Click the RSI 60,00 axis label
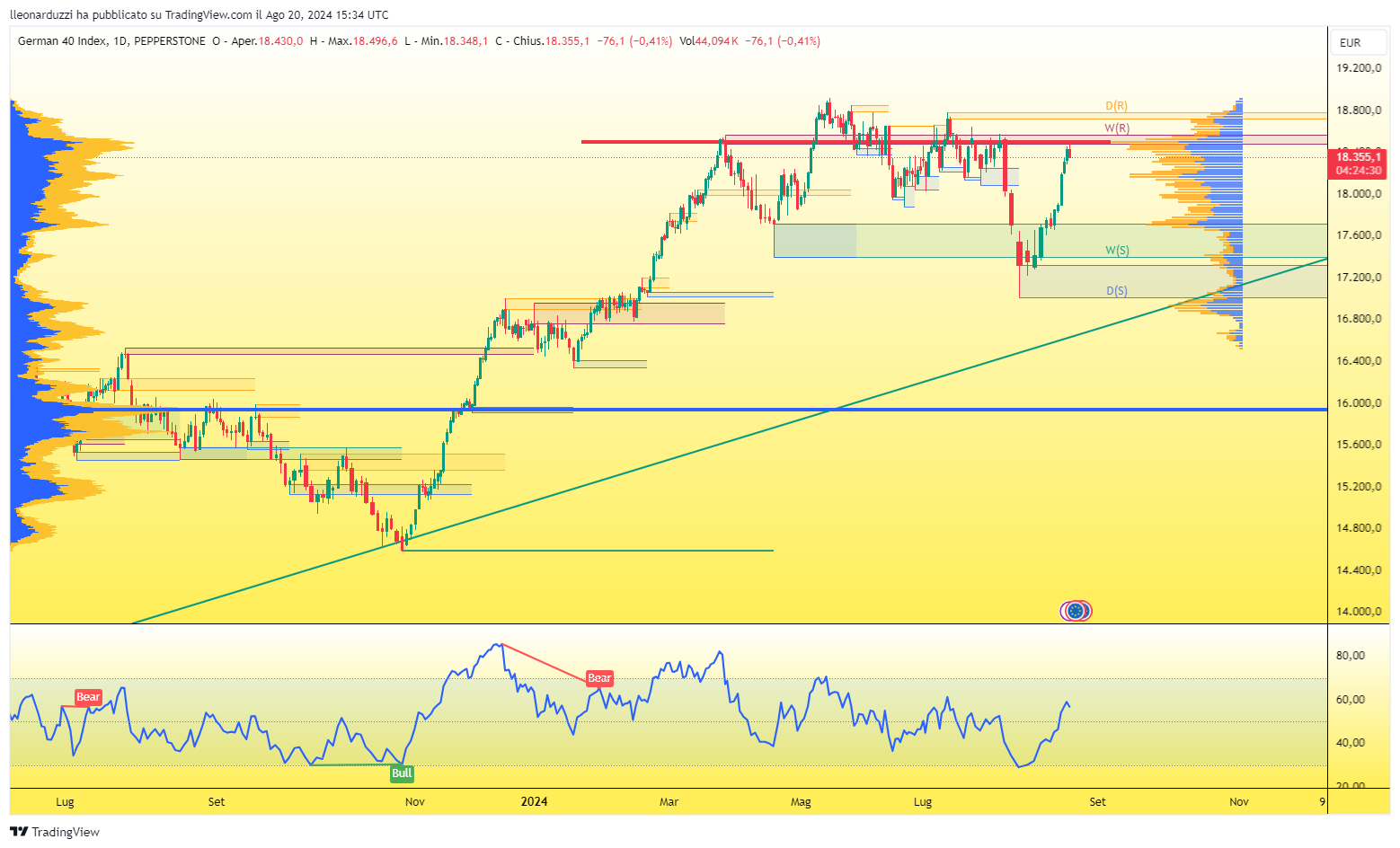 tap(1351, 700)
